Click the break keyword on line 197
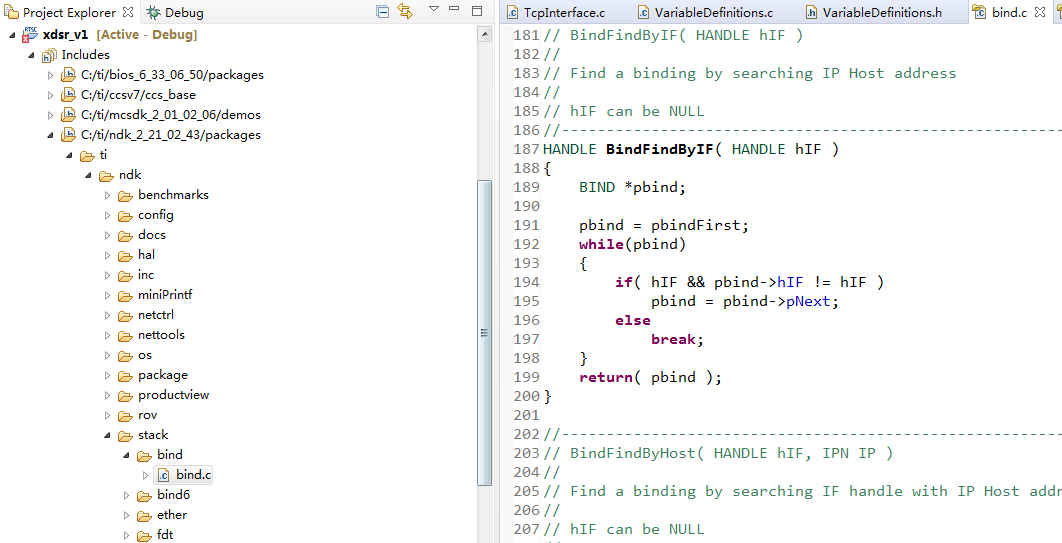1062x543 pixels. pyautogui.click(x=673, y=339)
